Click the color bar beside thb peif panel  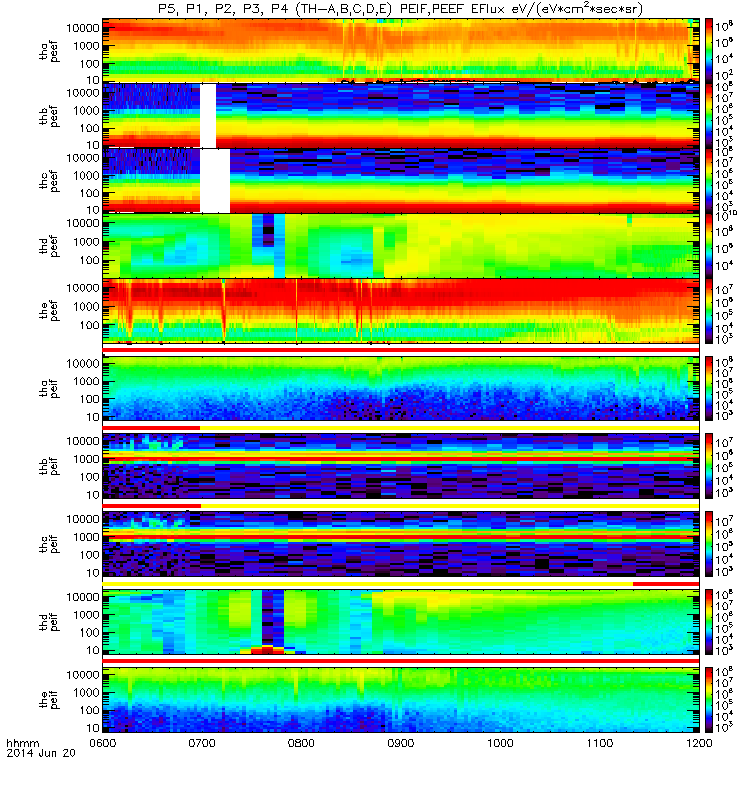click(709, 466)
